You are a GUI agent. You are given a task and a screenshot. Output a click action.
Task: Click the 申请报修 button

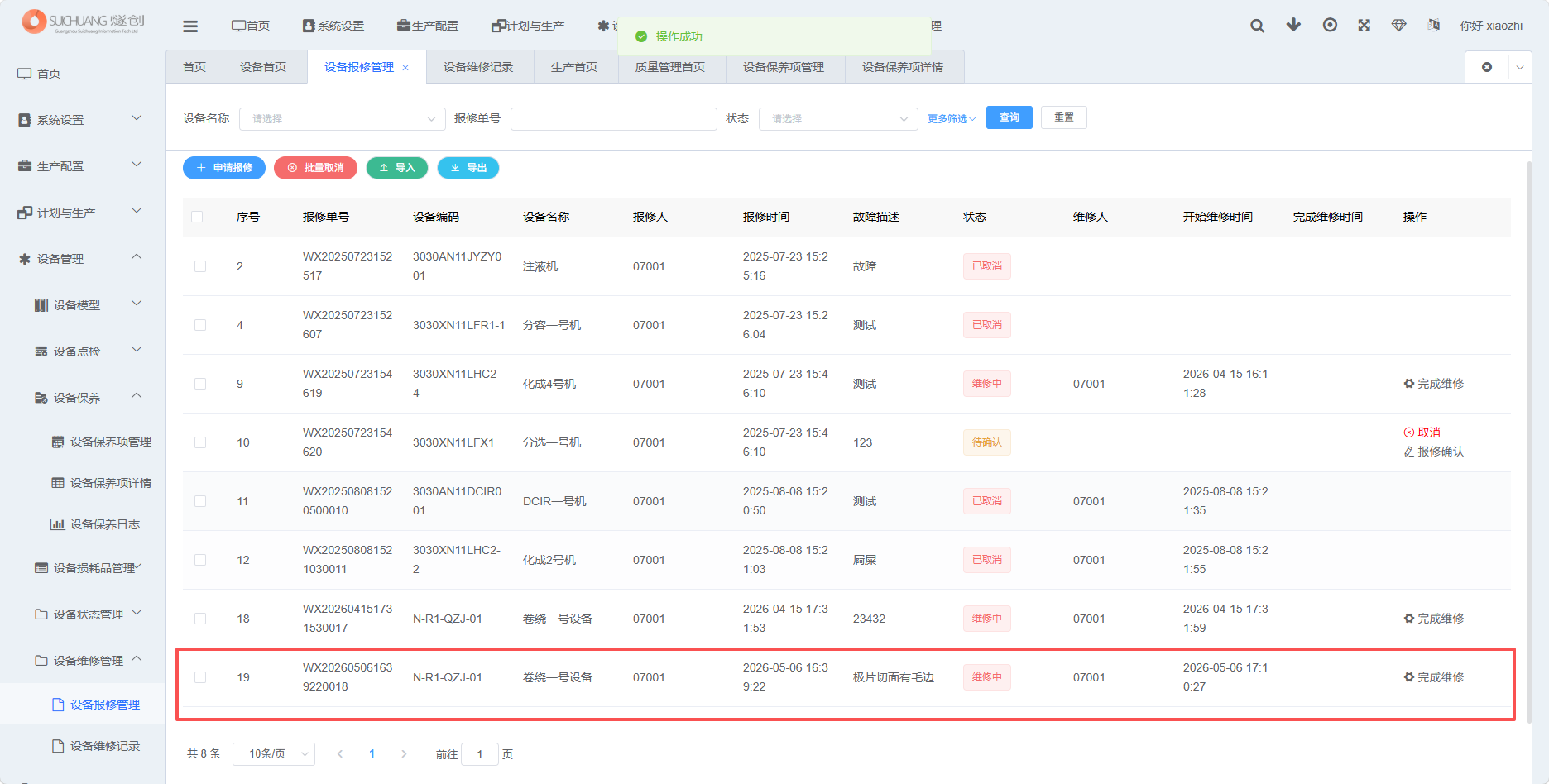click(224, 168)
